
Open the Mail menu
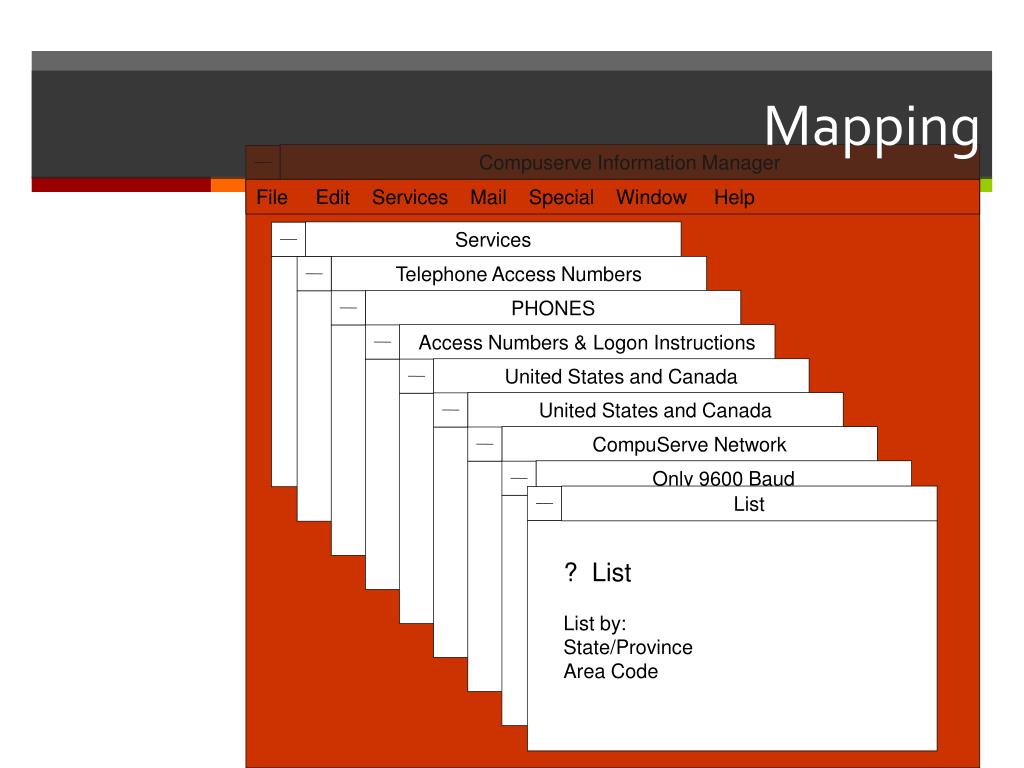(488, 197)
